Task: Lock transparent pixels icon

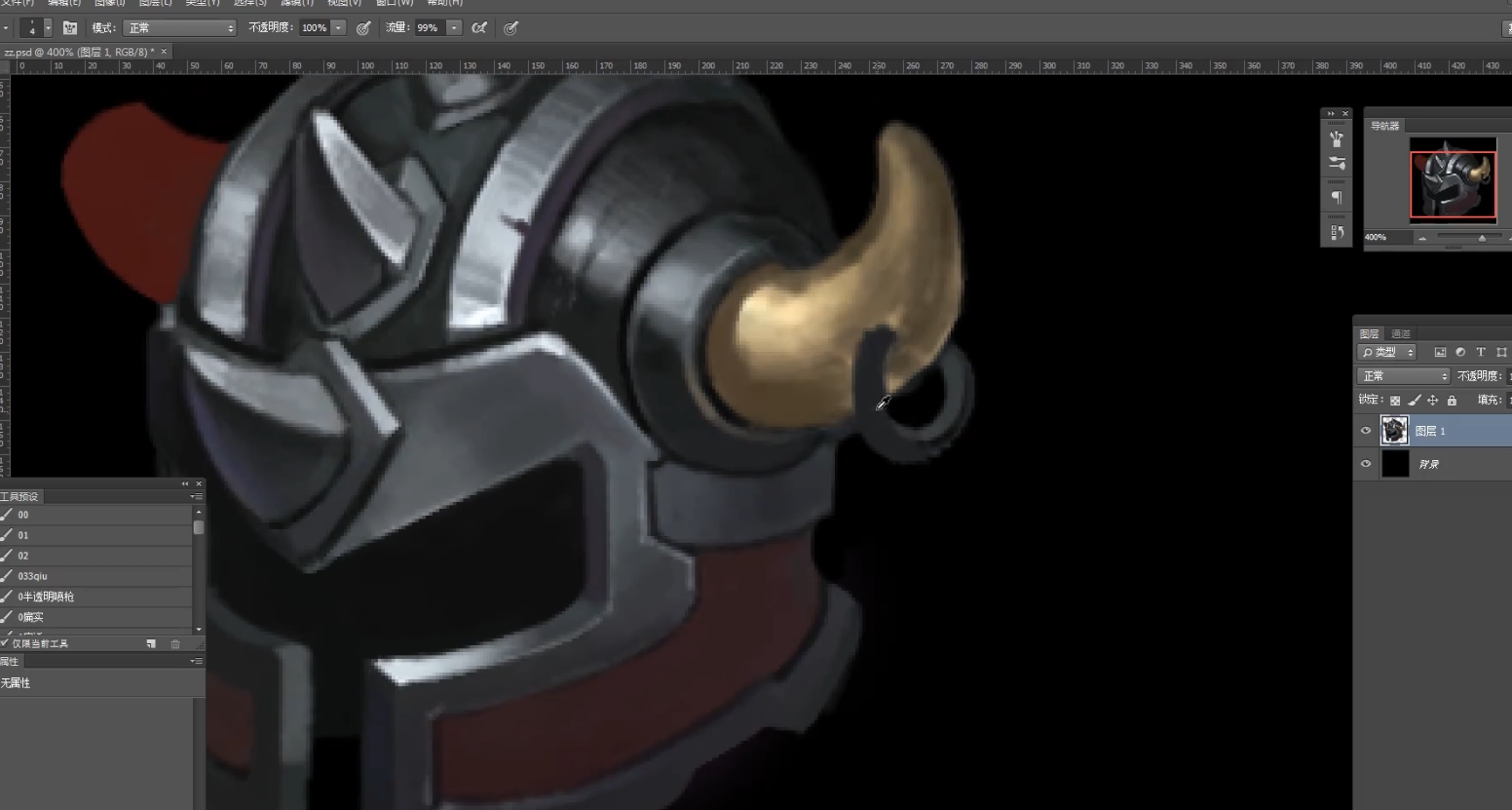Action: coord(1395,400)
